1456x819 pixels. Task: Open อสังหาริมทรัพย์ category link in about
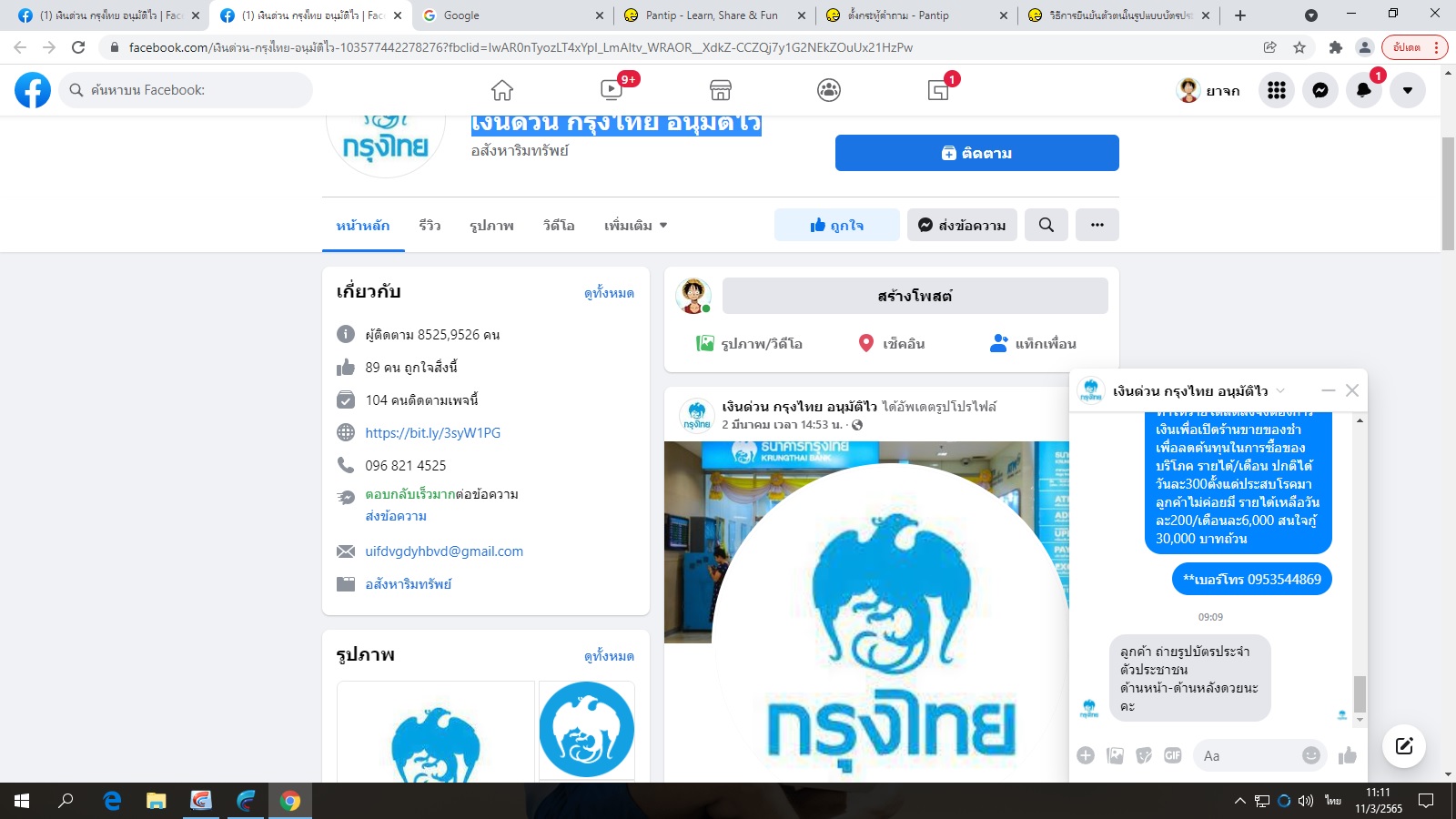click(409, 584)
